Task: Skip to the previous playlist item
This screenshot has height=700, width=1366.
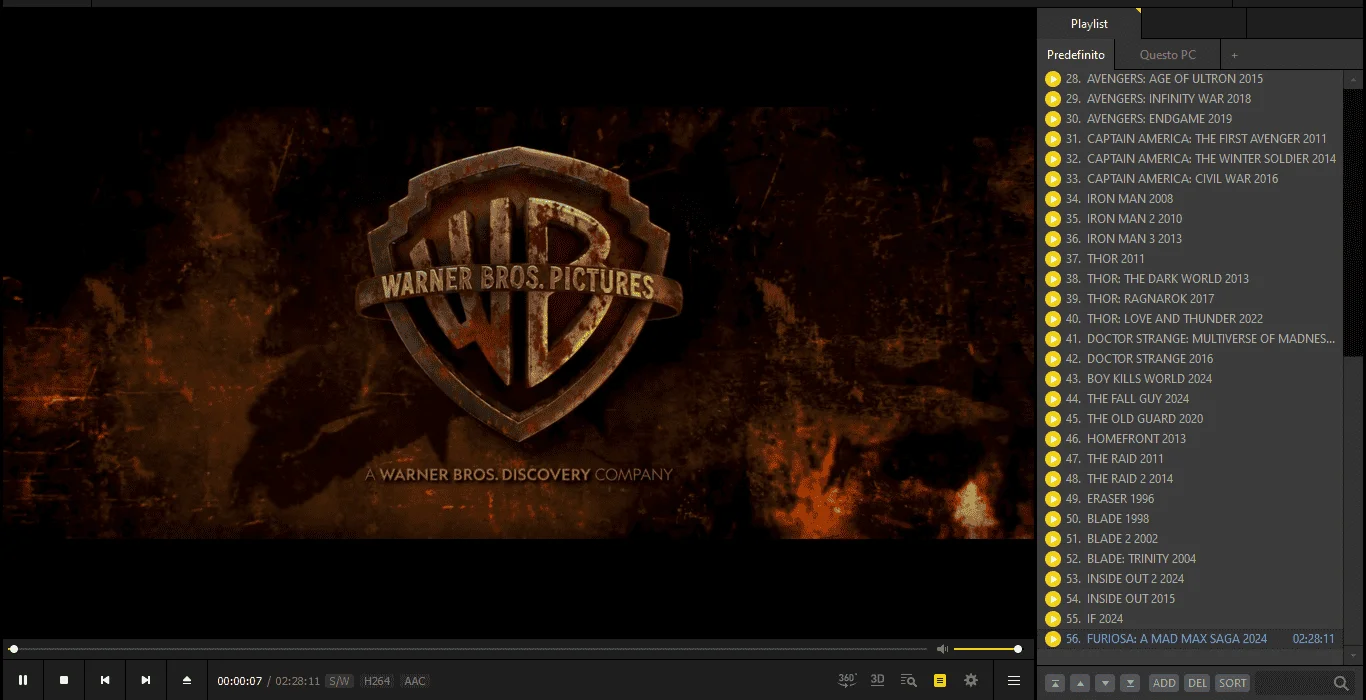Action: pos(105,680)
